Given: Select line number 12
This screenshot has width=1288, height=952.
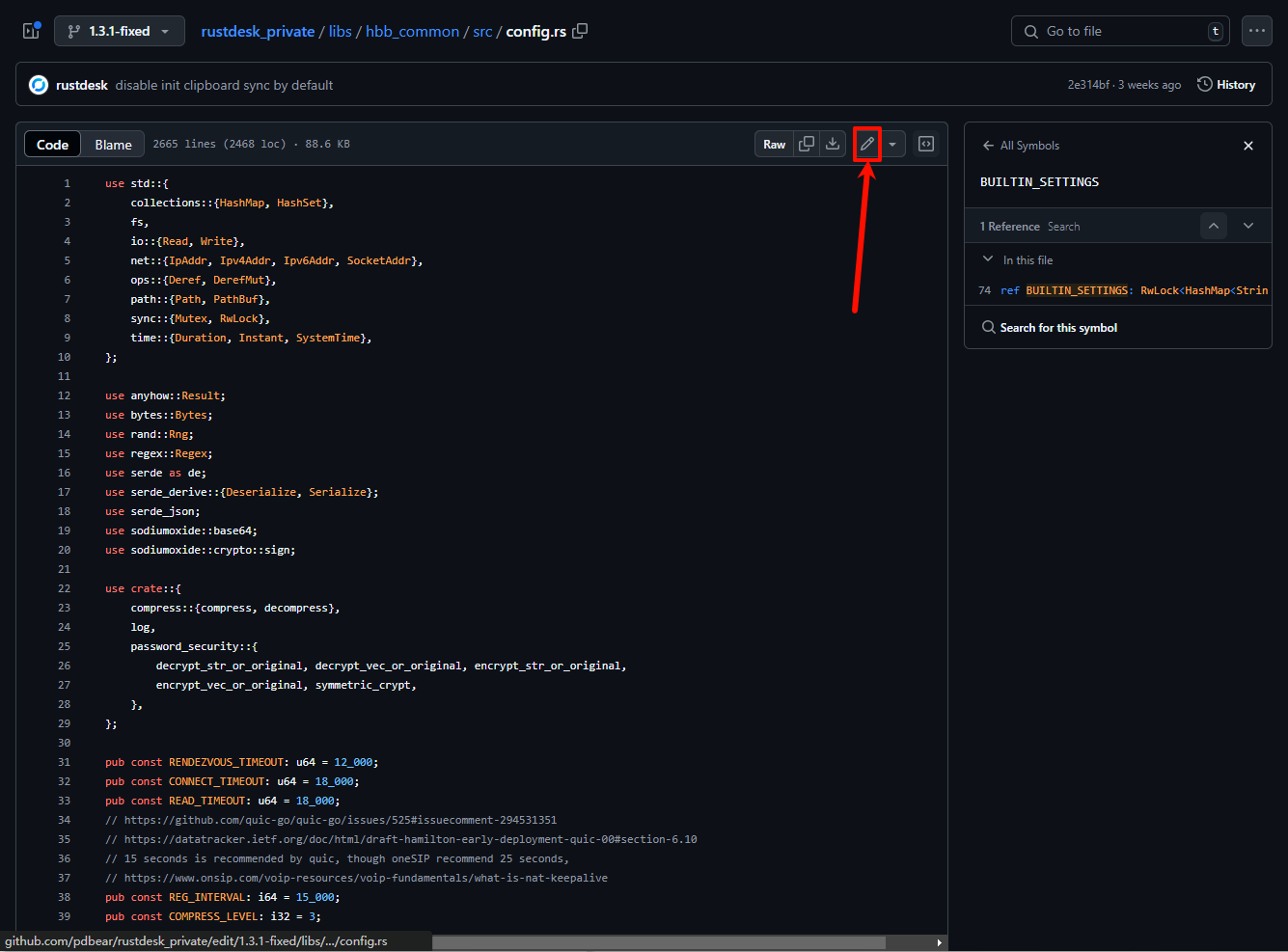Looking at the screenshot, I should pyautogui.click(x=64, y=395).
